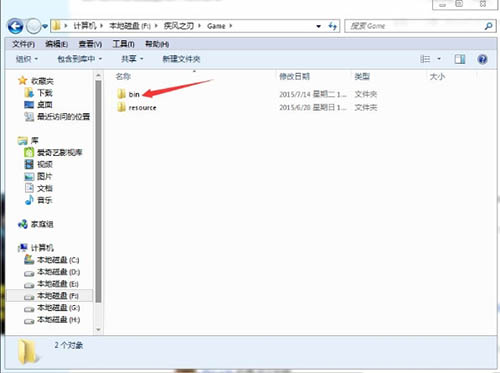Click the 收藏夹 star favorites item
This screenshot has width=500, height=373.
click(36, 81)
